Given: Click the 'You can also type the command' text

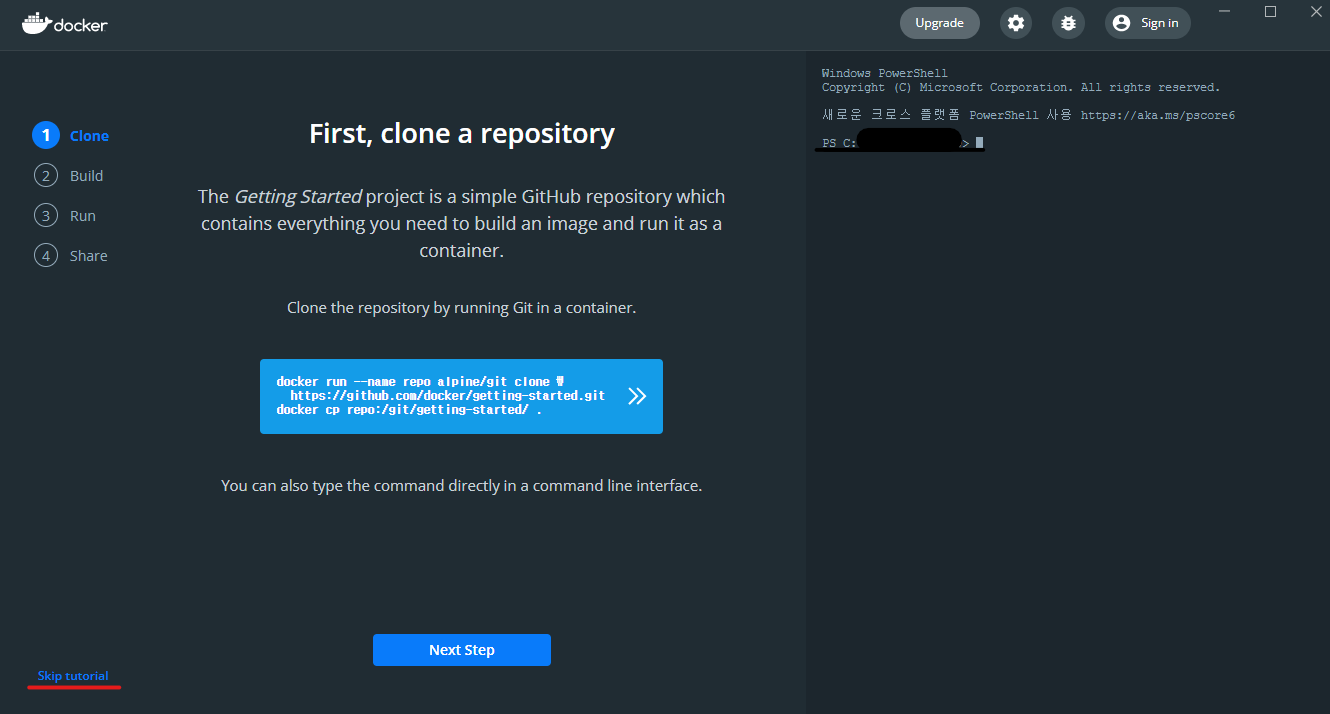Looking at the screenshot, I should coord(462,486).
